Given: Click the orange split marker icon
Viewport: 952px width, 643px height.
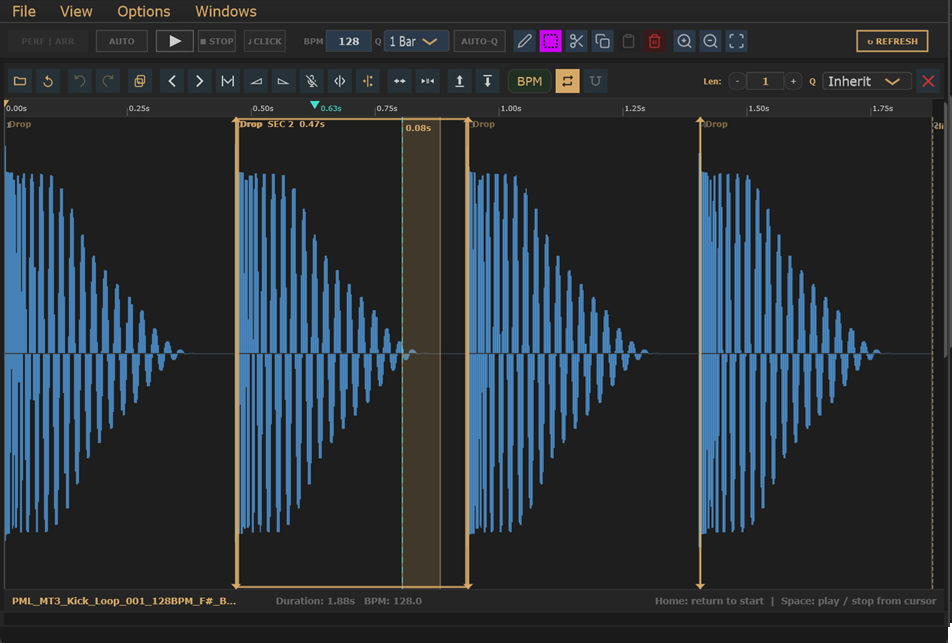Looking at the screenshot, I should (367, 81).
